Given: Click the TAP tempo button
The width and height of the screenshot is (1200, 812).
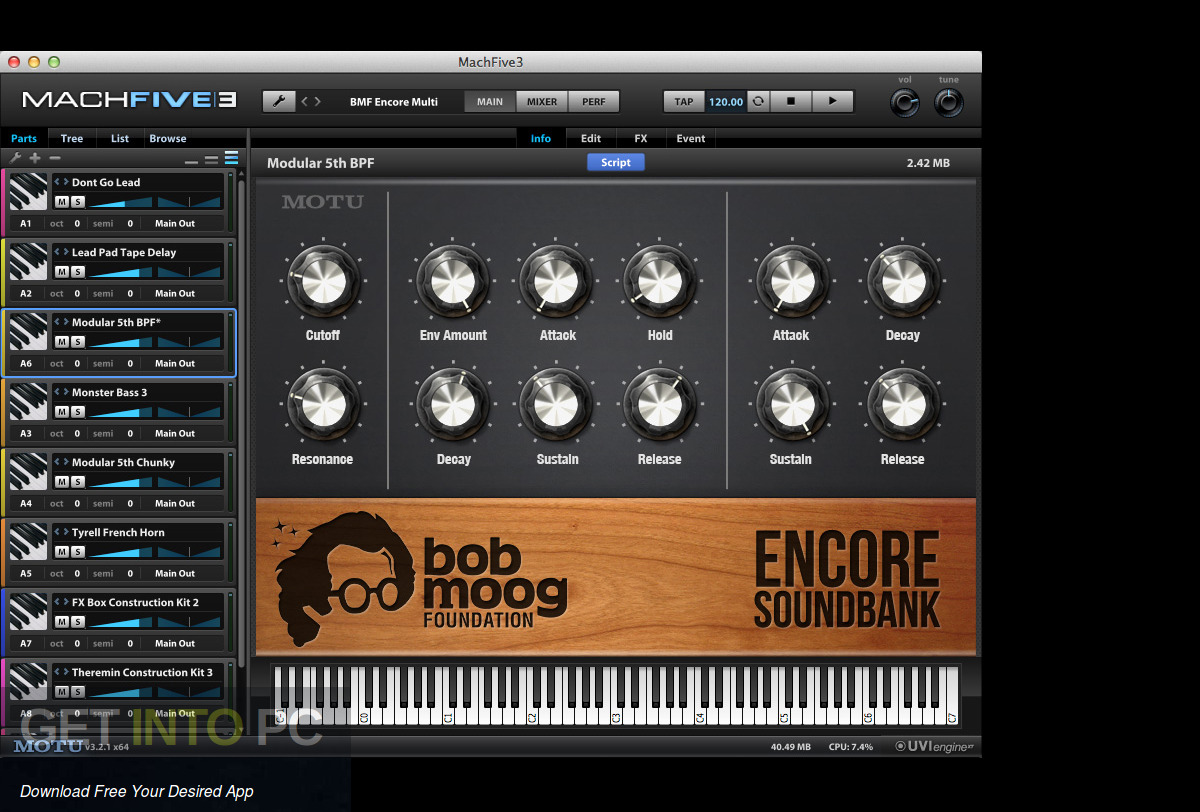Looking at the screenshot, I should coord(684,101).
